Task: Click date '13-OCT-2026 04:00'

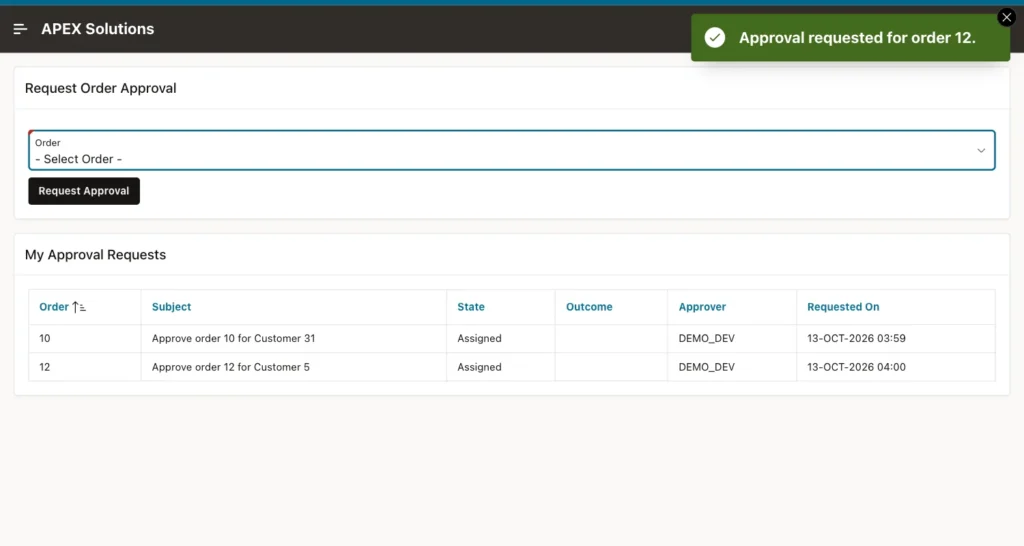Action: point(856,367)
